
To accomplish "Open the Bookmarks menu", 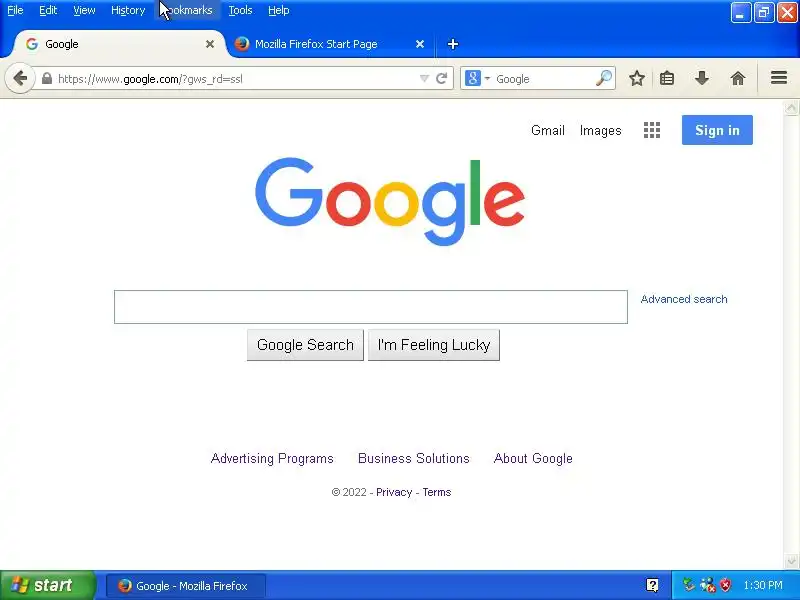I will coord(187,10).
